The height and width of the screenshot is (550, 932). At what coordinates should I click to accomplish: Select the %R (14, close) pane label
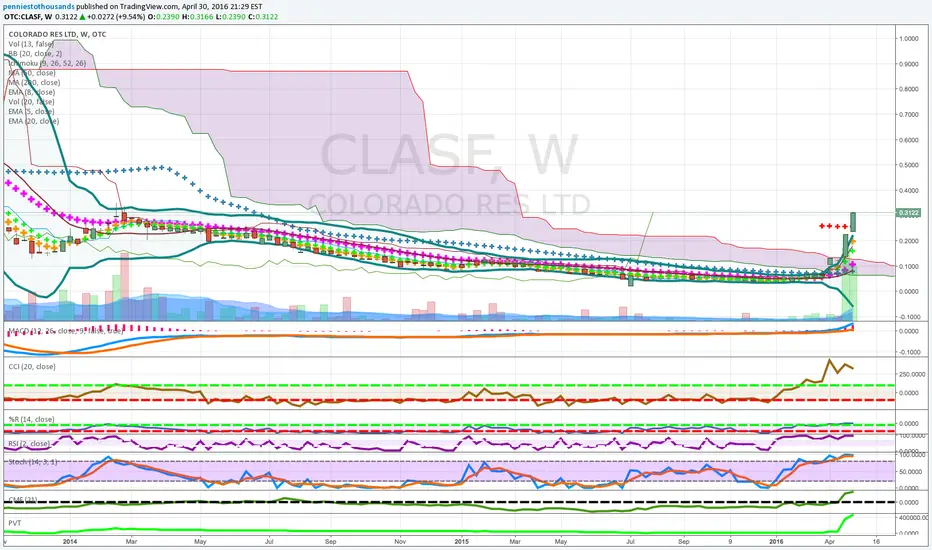coord(32,419)
